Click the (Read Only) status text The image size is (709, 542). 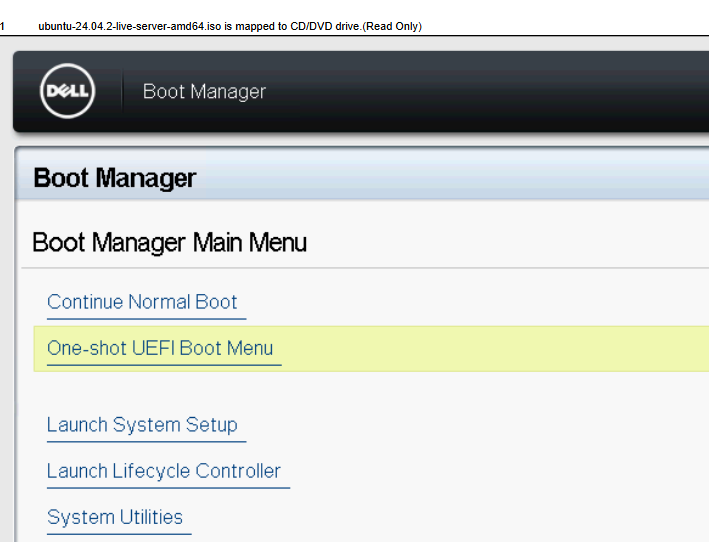(x=391, y=26)
